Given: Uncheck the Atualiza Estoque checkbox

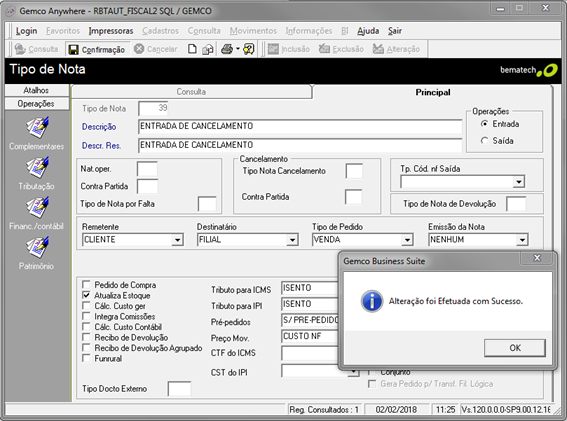Looking at the screenshot, I should click(x=86, y=295).
